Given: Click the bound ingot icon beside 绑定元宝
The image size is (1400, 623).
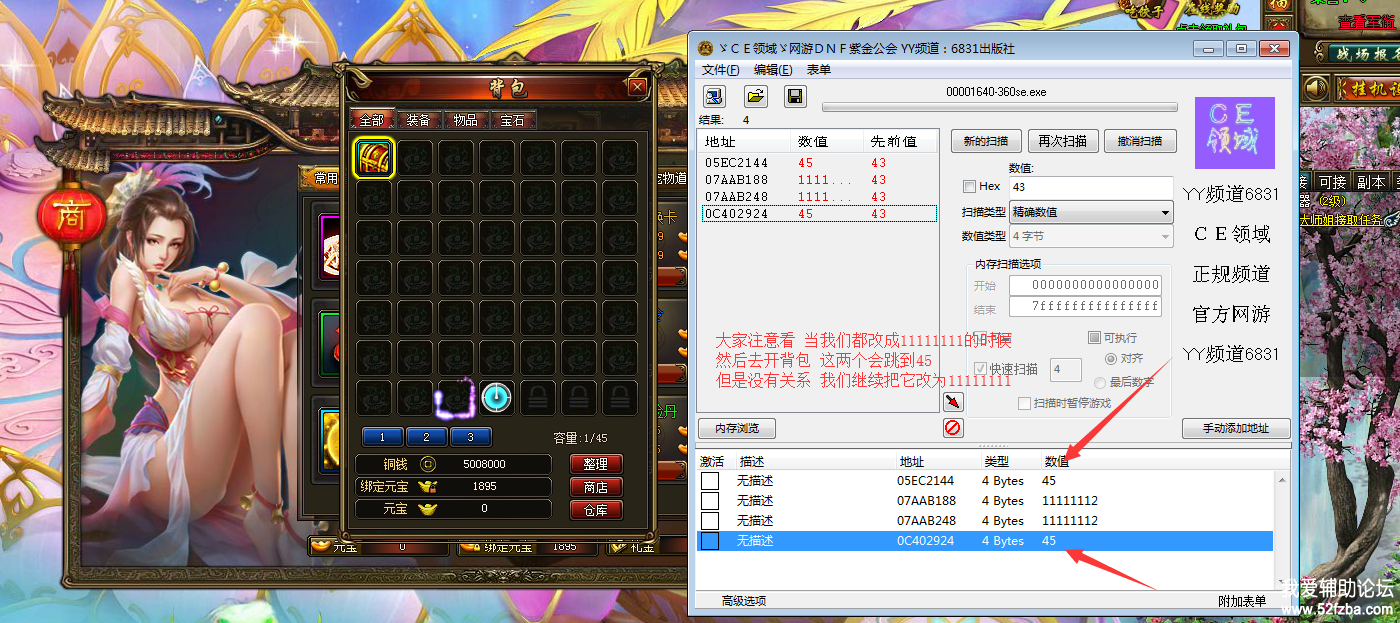Looking at the screenshot, I should [x=428, y=486].
